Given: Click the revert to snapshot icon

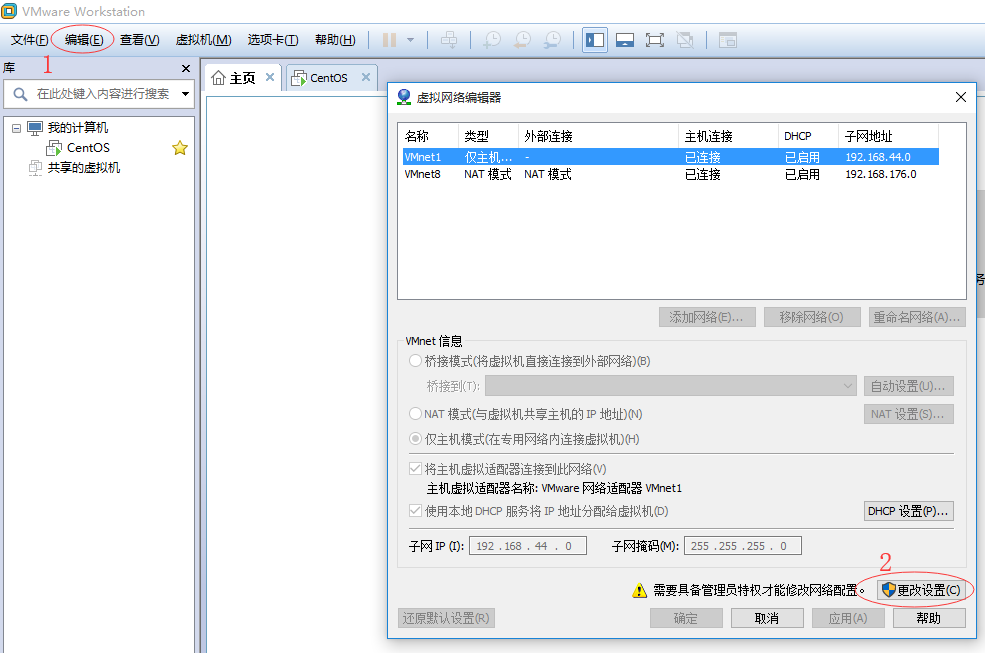Looking at the screenshot, I should point(522,40).
